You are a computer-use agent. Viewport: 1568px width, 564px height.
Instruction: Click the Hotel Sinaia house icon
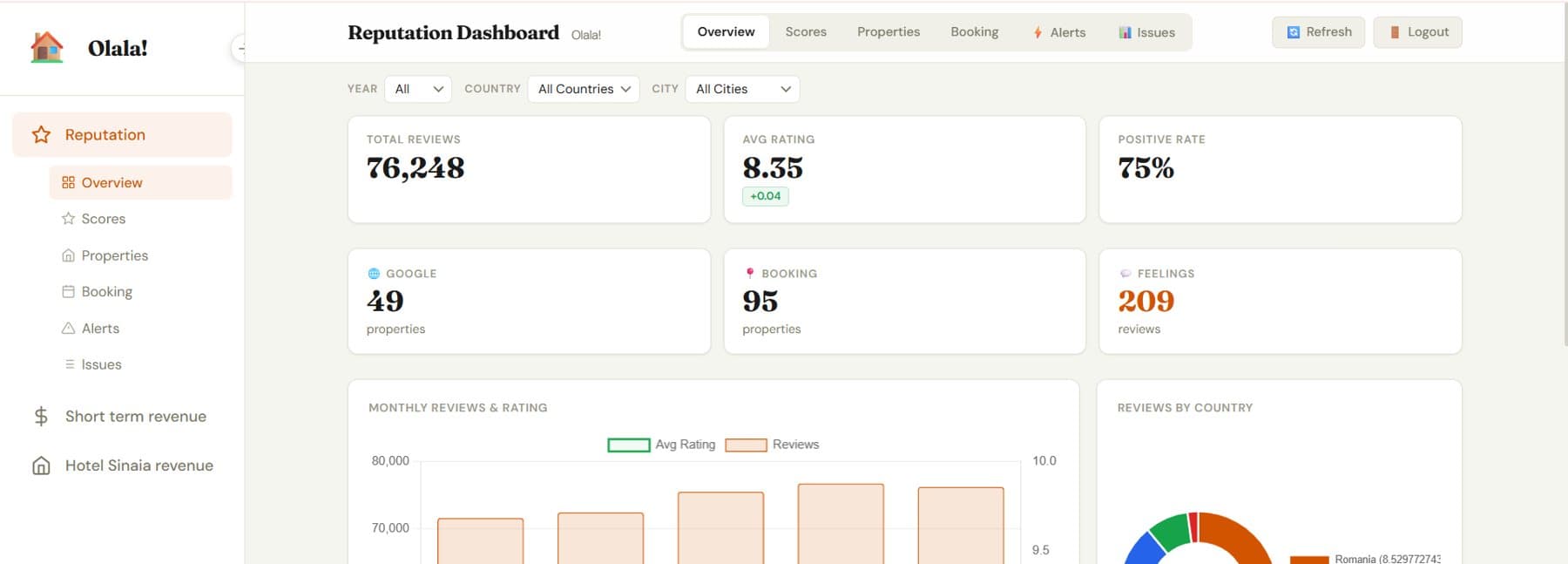(x=41, y=465)
